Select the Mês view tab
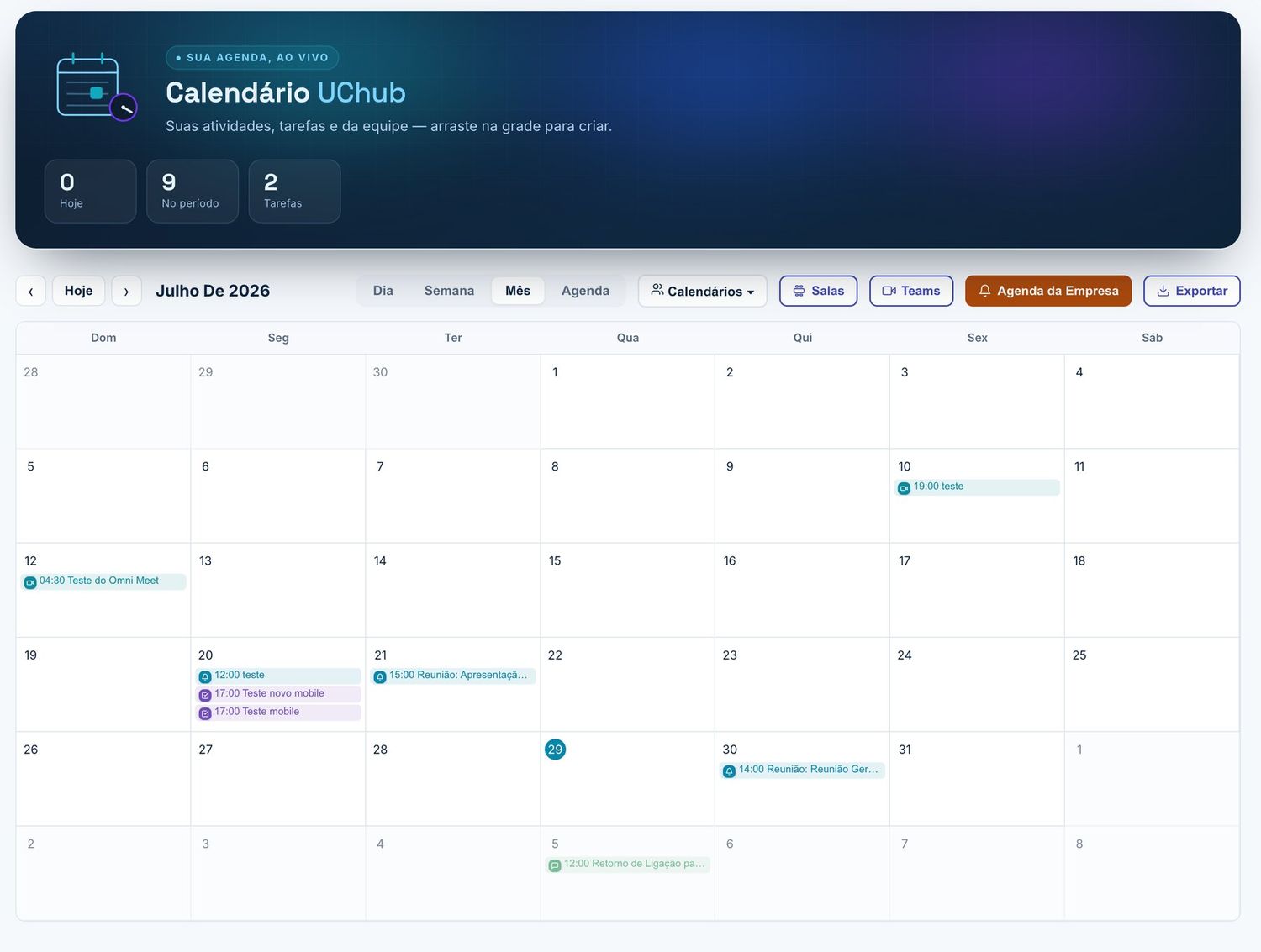Viewport: 1261px width, 952px height. 518,291
